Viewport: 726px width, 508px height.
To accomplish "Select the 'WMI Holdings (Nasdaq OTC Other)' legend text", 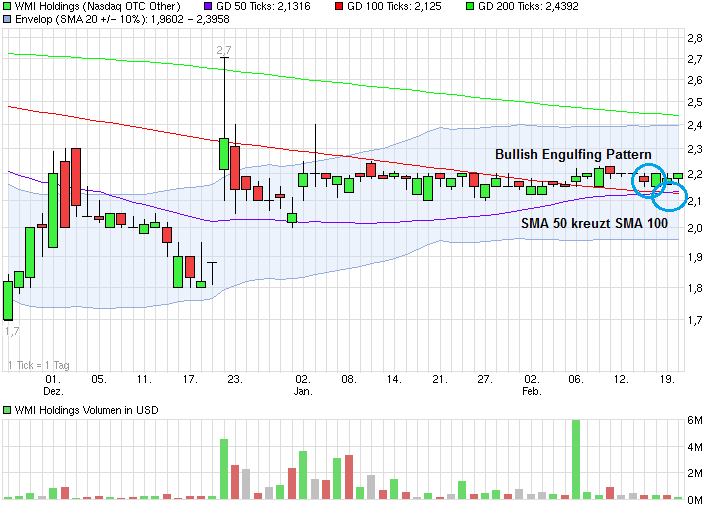I will (x=97, y=6).
